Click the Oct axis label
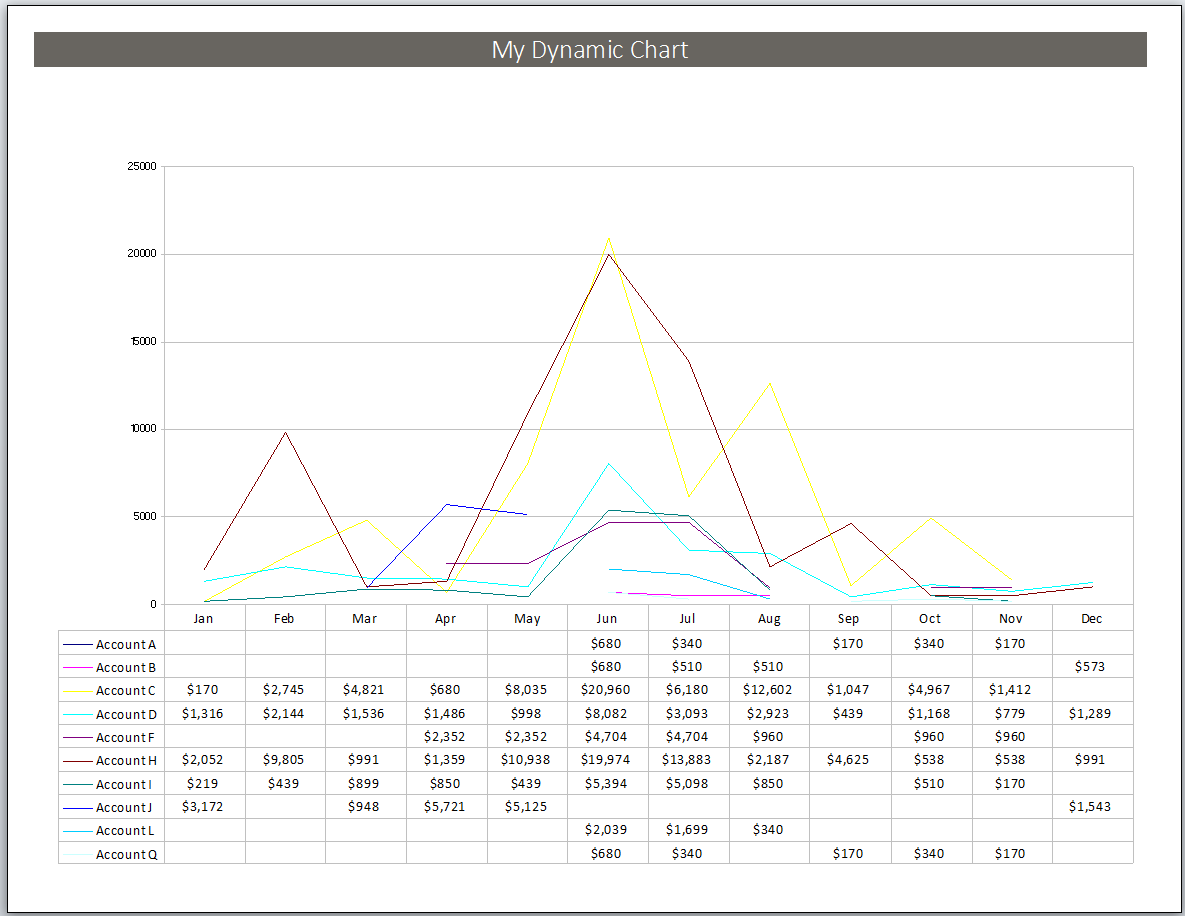 [x=930, y=618]
